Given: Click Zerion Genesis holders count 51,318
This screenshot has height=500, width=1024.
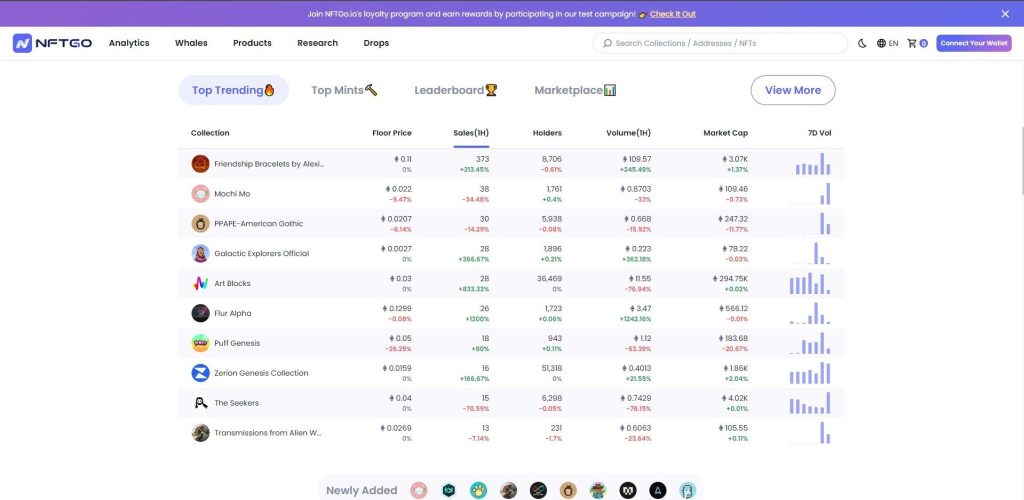Looking at the screenshot, I should tap(549, 368).
